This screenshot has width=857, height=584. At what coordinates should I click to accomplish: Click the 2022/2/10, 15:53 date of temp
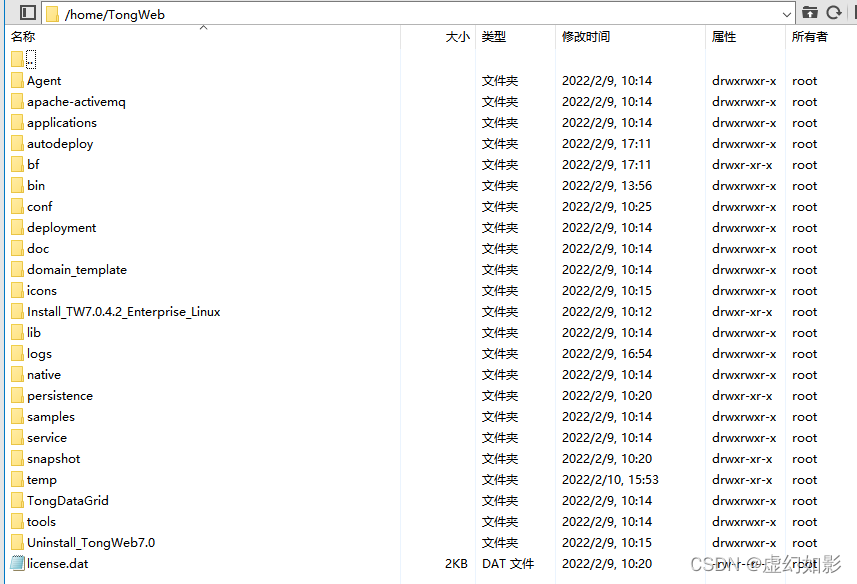[610, 480]
